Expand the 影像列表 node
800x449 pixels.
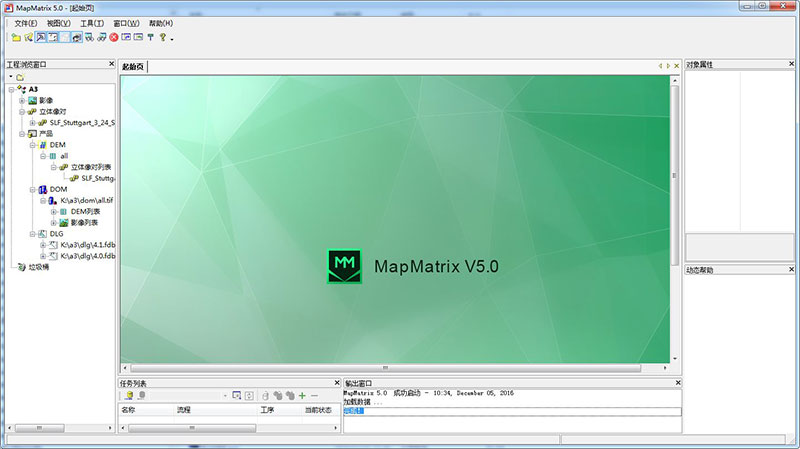[x=54, y=223]
